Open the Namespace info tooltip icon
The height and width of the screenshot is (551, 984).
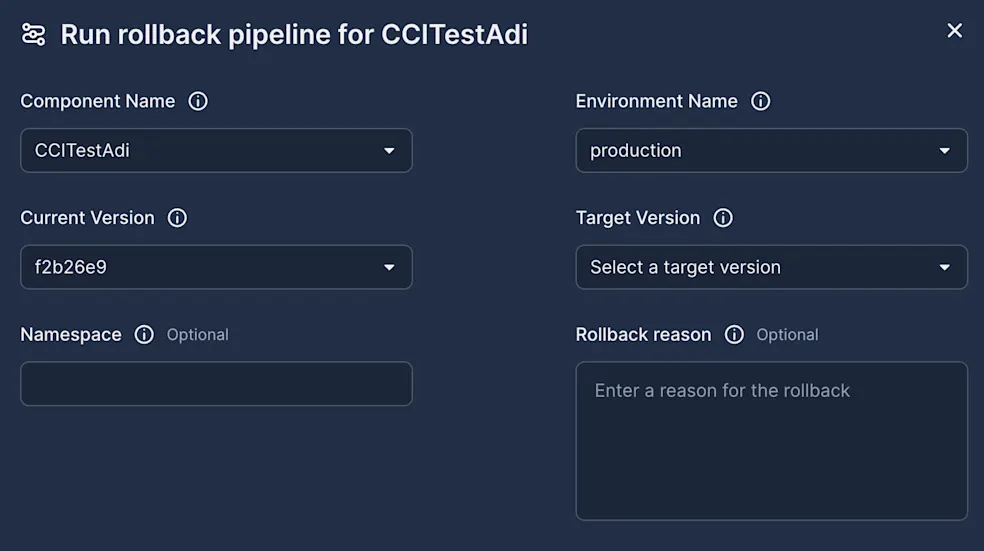click(144, 335)
